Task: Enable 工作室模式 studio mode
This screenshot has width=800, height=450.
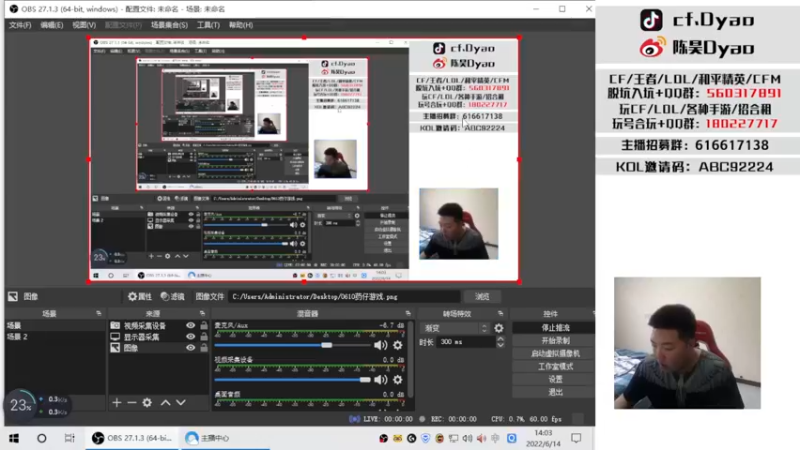Action: [x=555, y=366]
